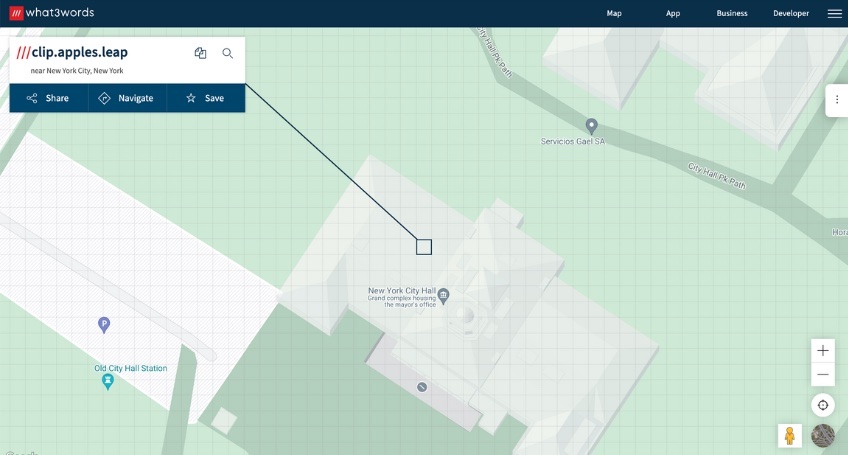Switch to satellite view thumbnail
848x455 pixels.
[823, 436]
